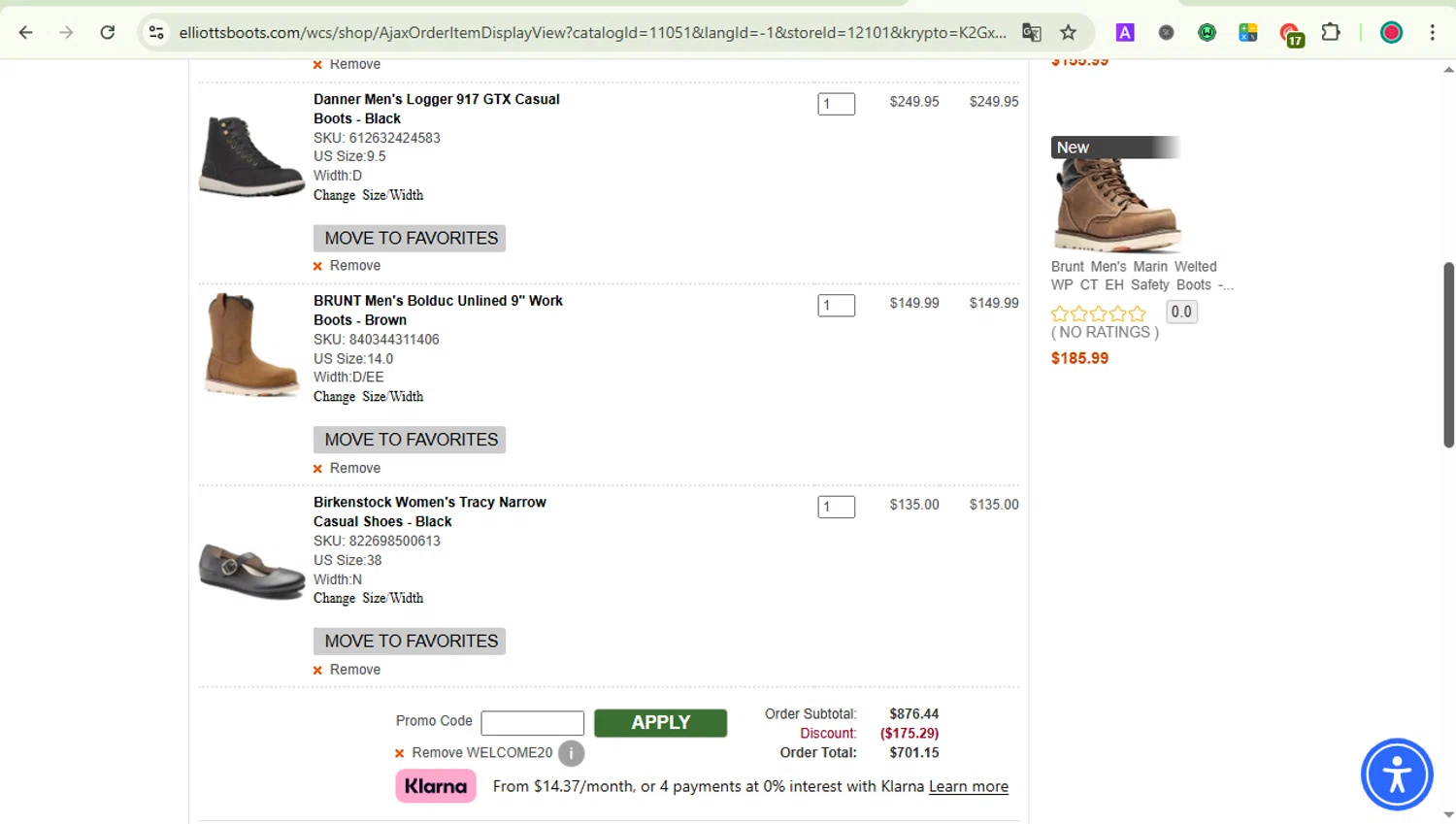Click the 0.0 rating badge
The image size is (1456, 824).
point(1181,312)
